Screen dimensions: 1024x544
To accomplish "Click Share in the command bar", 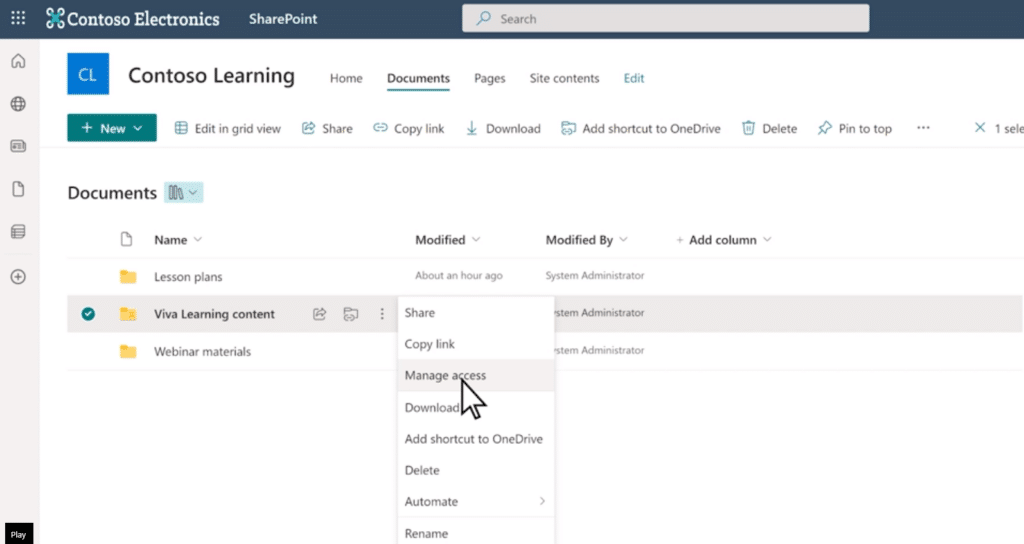I will pyautogui.click(x=327, y=129).
